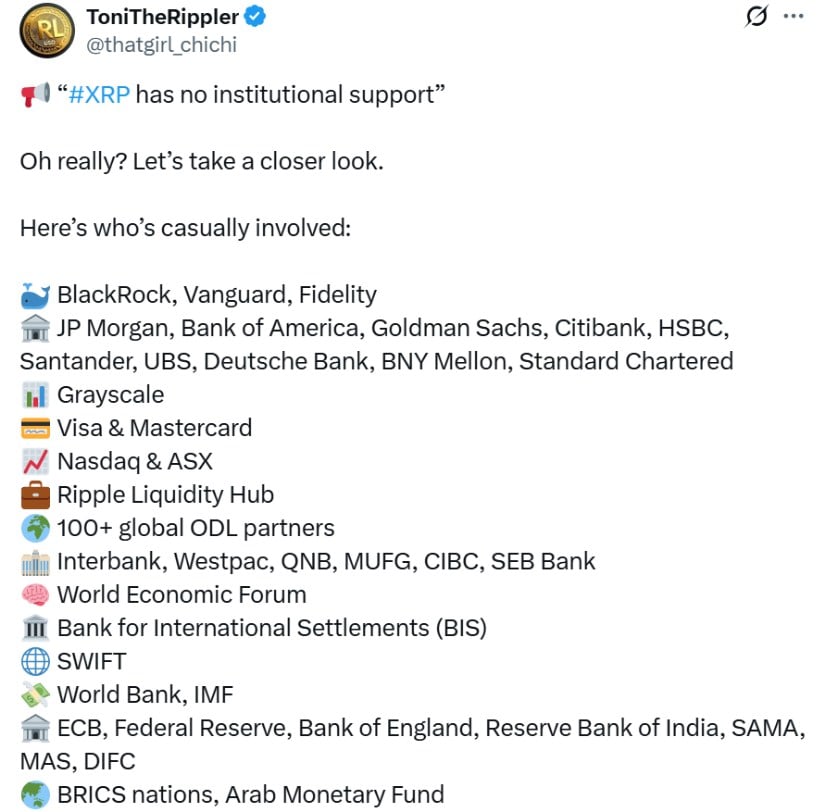
Task: Click the bar chart emoji beside Grayscale
Action: 35,395
